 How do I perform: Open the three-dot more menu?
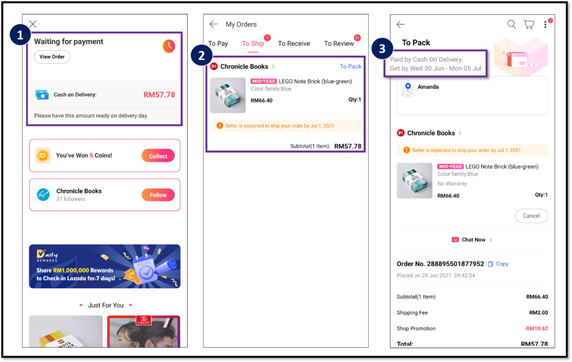pyautogui.click(x=545, y=24)
